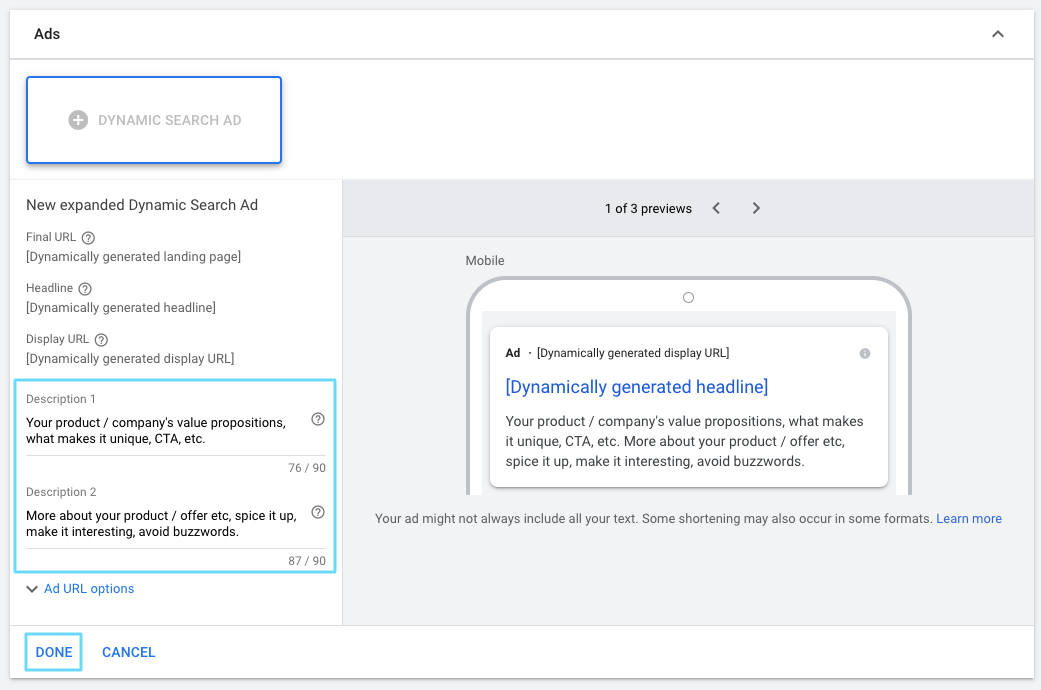Show the previous ad preview

coord(716,209)
